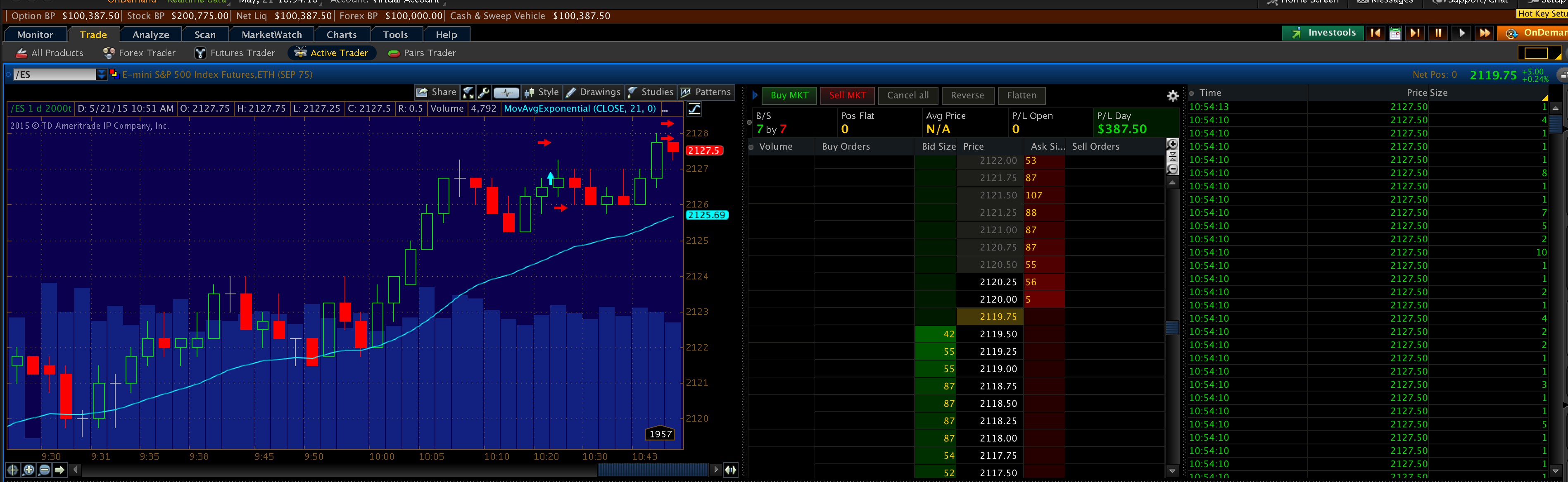
Task: Enable the chart crosshair pan tool
Action: pyautogui.click(x=13, y=470)
